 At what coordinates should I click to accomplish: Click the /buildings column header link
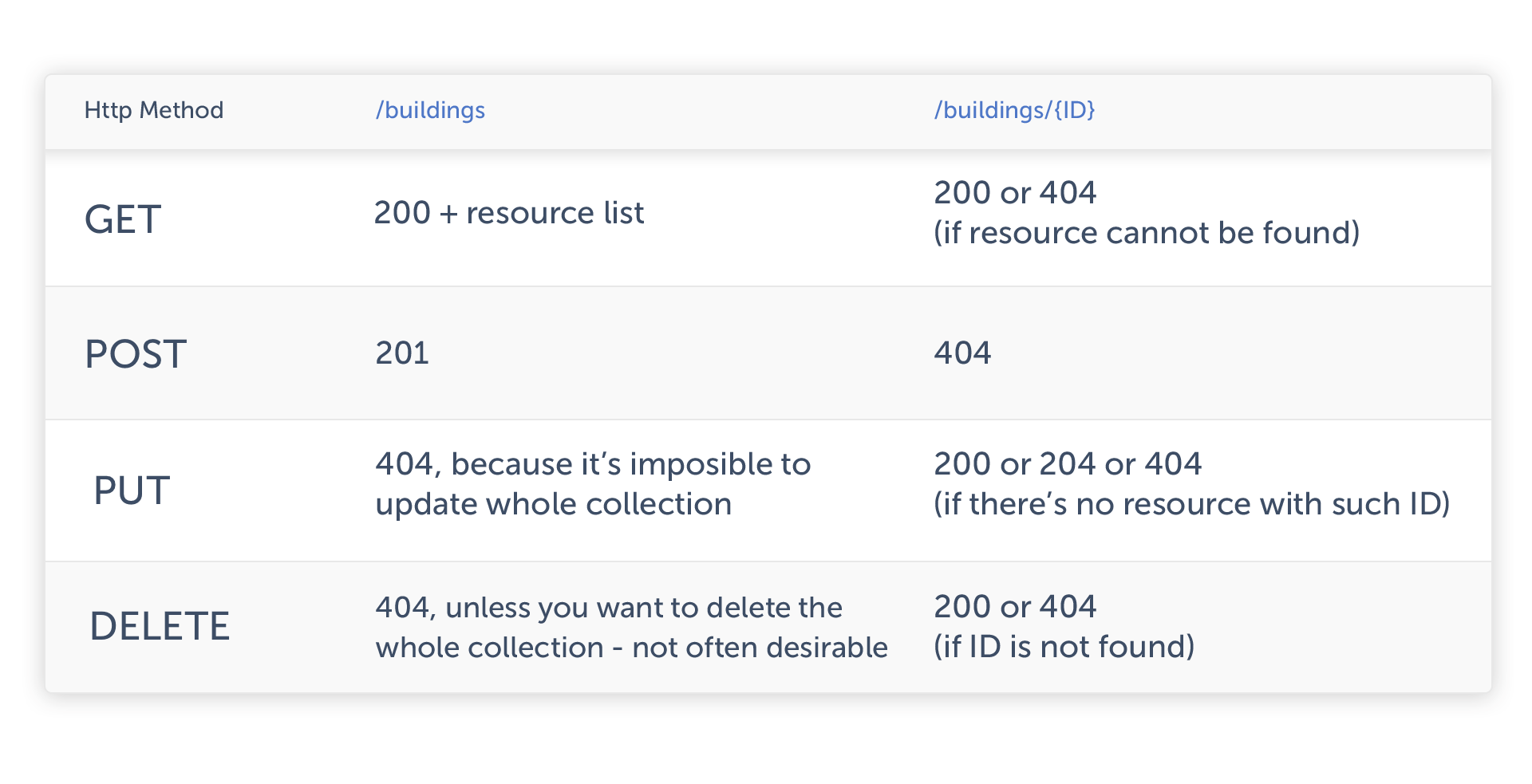tap(430, 110)
